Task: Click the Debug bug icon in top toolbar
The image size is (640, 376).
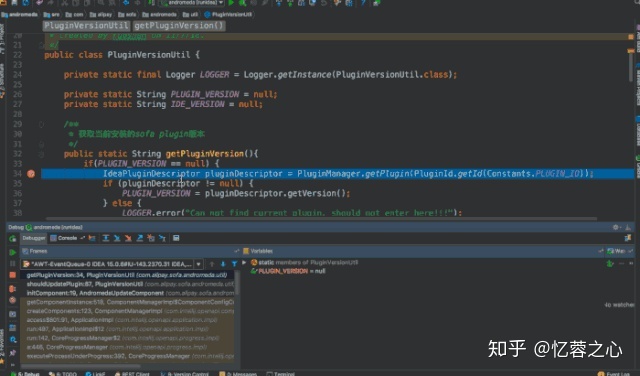Action: click(x=242, y=3)
